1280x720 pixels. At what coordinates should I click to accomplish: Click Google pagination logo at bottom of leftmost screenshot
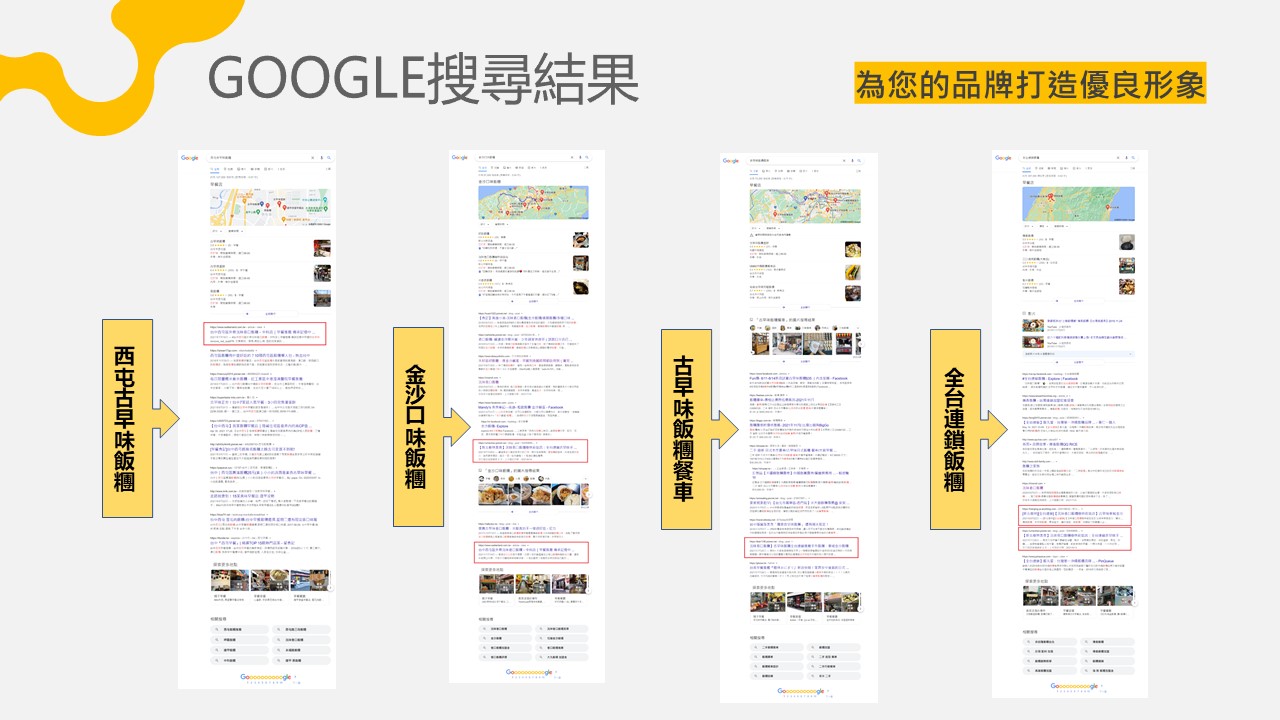point(257,677)
